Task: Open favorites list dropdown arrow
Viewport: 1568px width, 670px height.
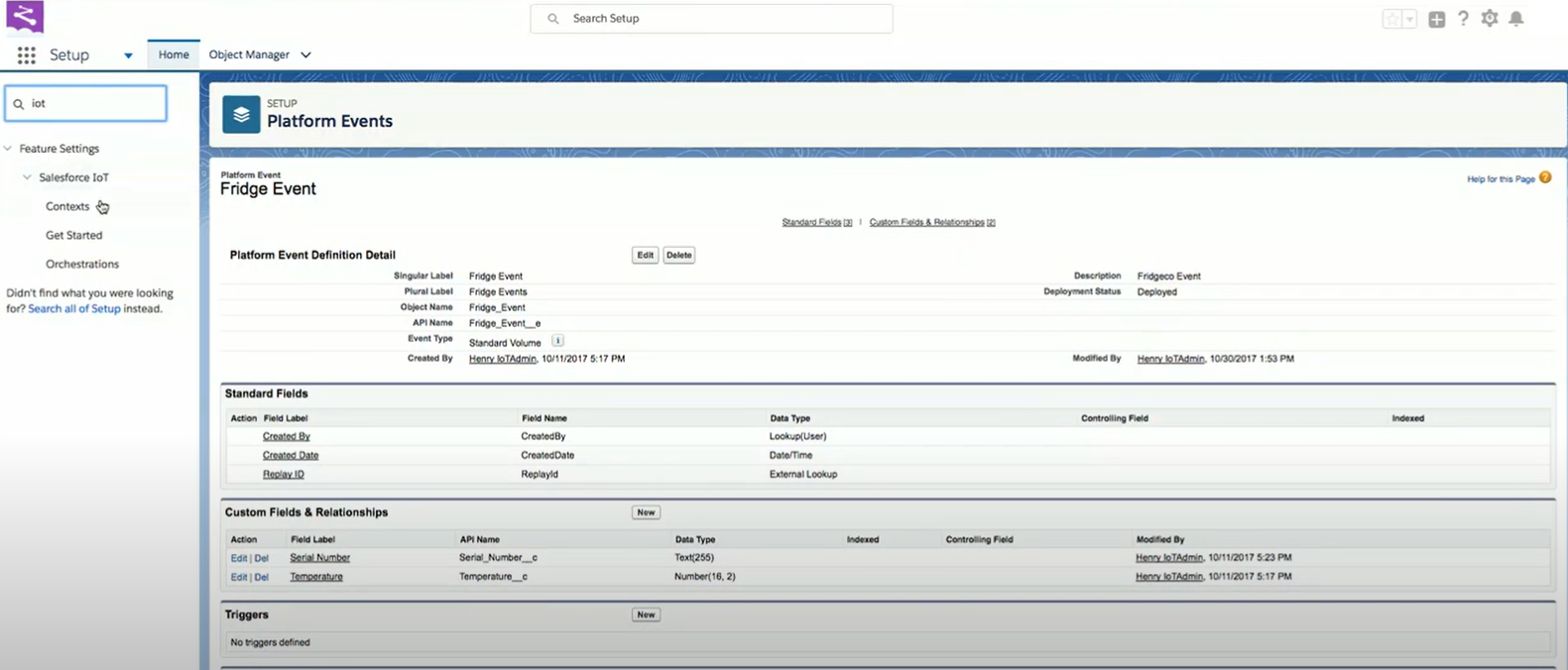Action: [1409, 19]
